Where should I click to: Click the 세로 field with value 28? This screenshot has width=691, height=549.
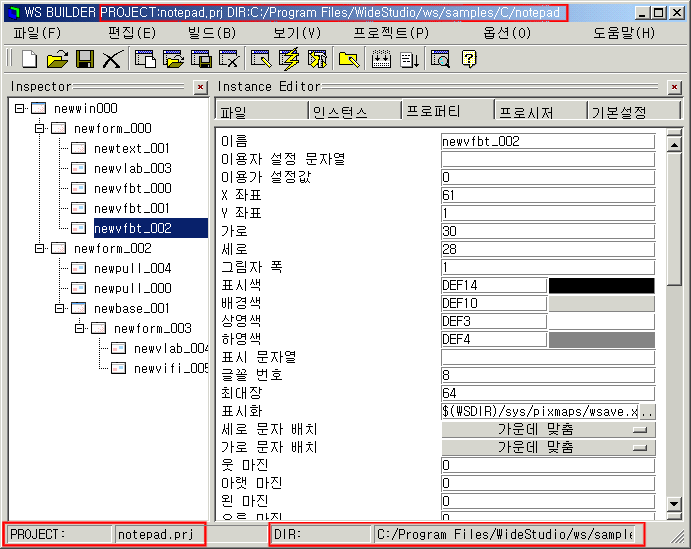pos(548,249)
